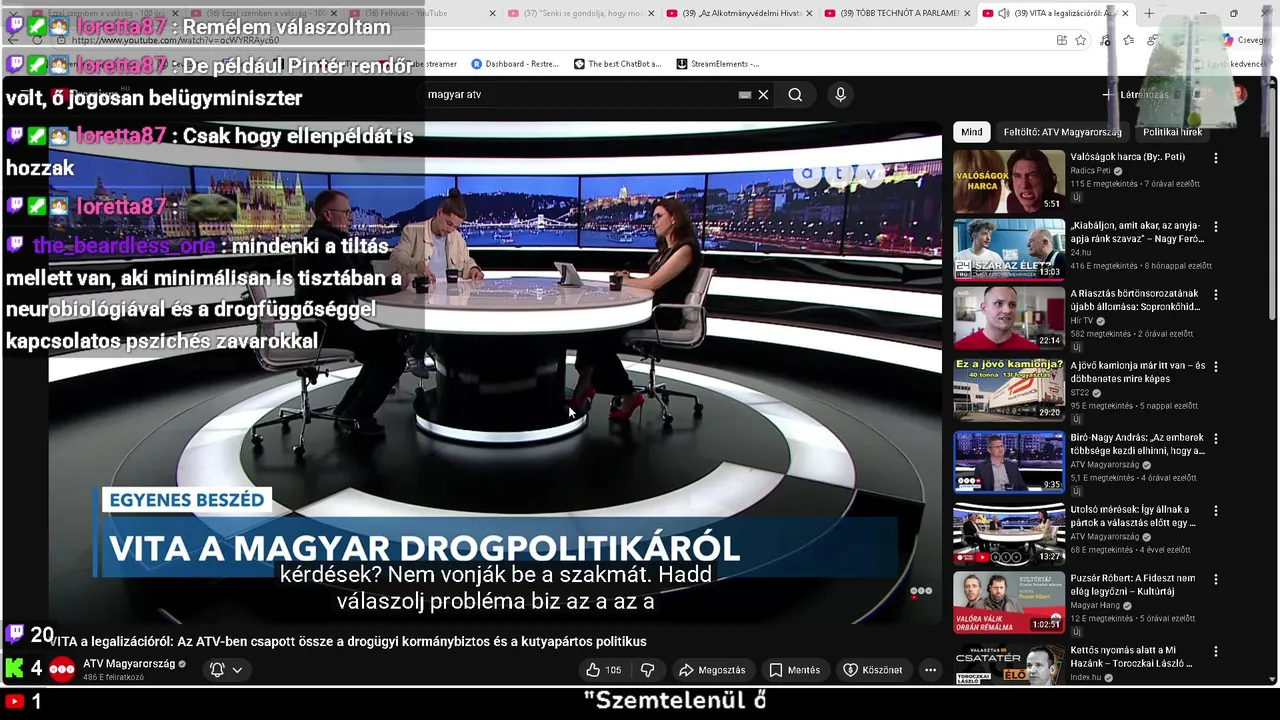
Task: Click the '105' like count
Action: pyautogui.click(x=613, y=670)
